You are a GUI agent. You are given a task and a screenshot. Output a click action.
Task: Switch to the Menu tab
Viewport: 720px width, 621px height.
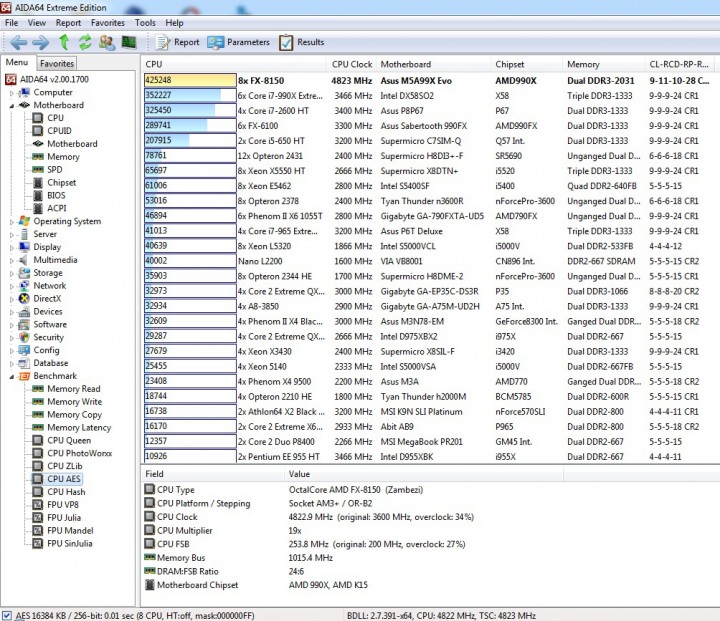(17, 62)
